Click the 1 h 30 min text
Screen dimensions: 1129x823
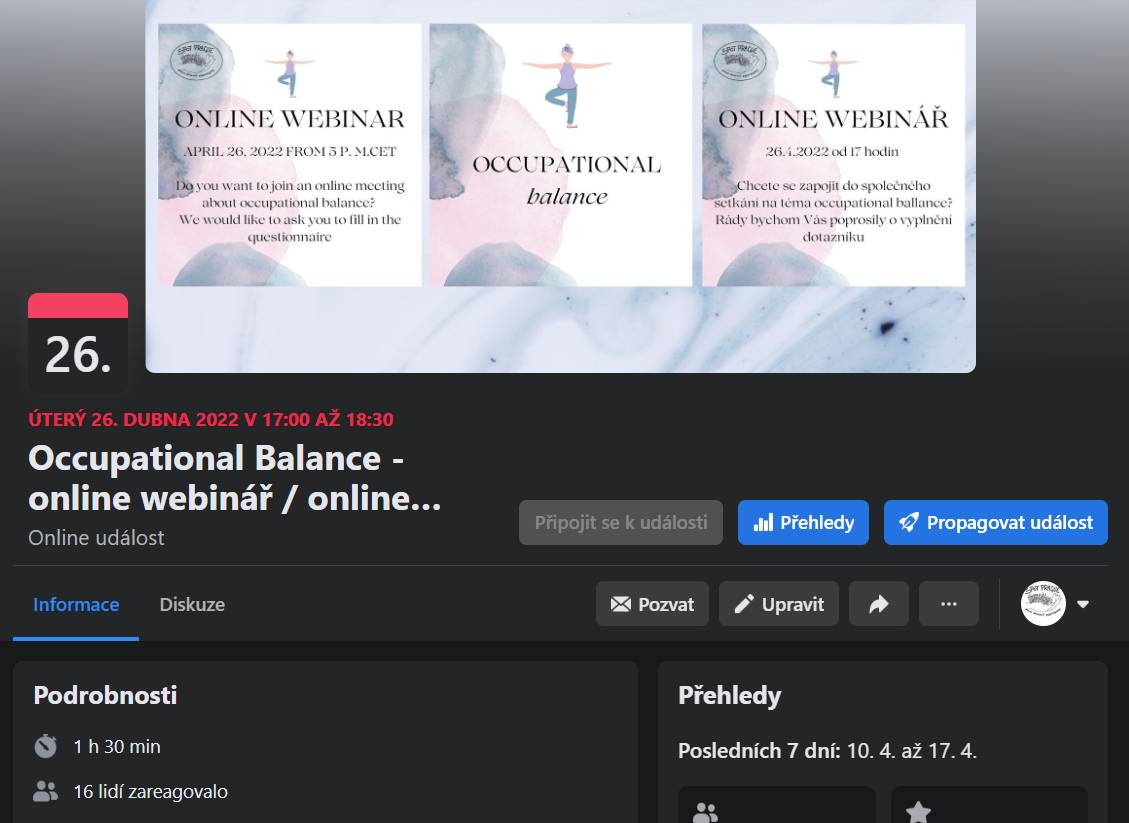tap(117, 747)
